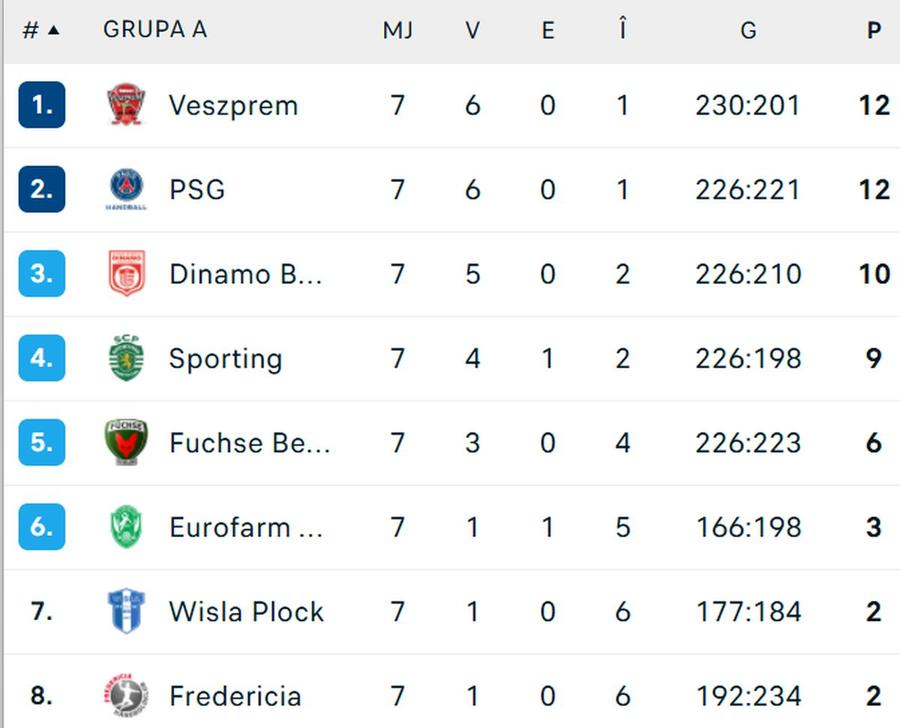The width and height of the screenshot is (900, 728).
Task: Select the E draws column header
Action: [x=548, y=30]
